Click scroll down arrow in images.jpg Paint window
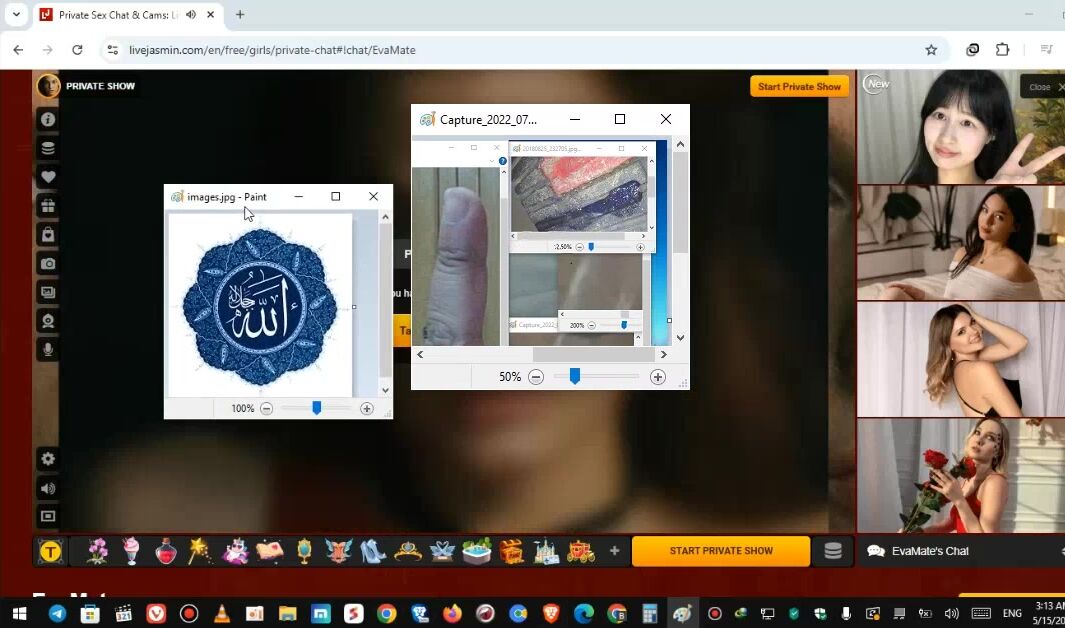The image size is (1065, 628). 385,390
